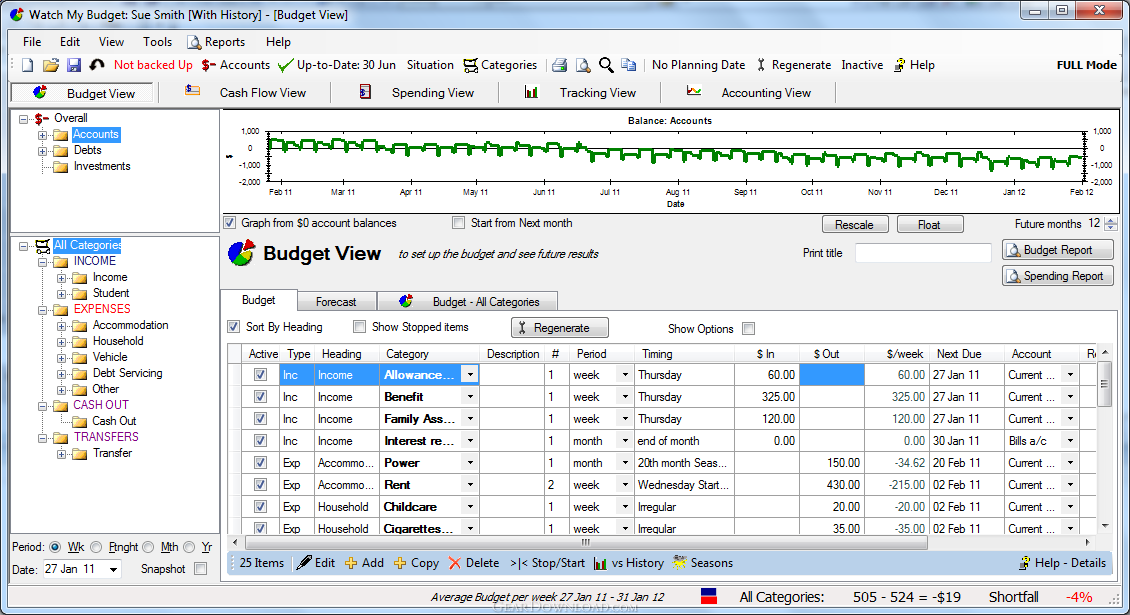Open Help - Details at bottom right
This screenshot has width=1130, height=615.
[1062, 563]
